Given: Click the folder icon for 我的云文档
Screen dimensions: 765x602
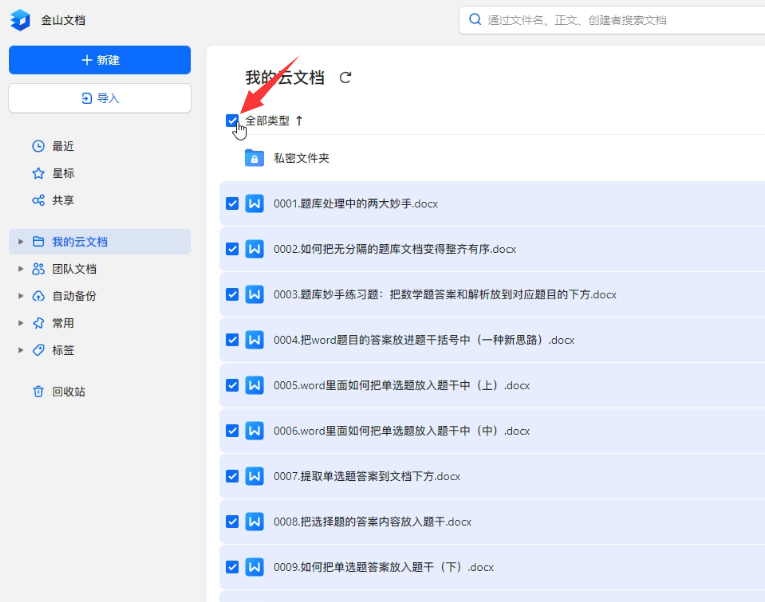Looking at the screenshot, I should click(38, 241).
